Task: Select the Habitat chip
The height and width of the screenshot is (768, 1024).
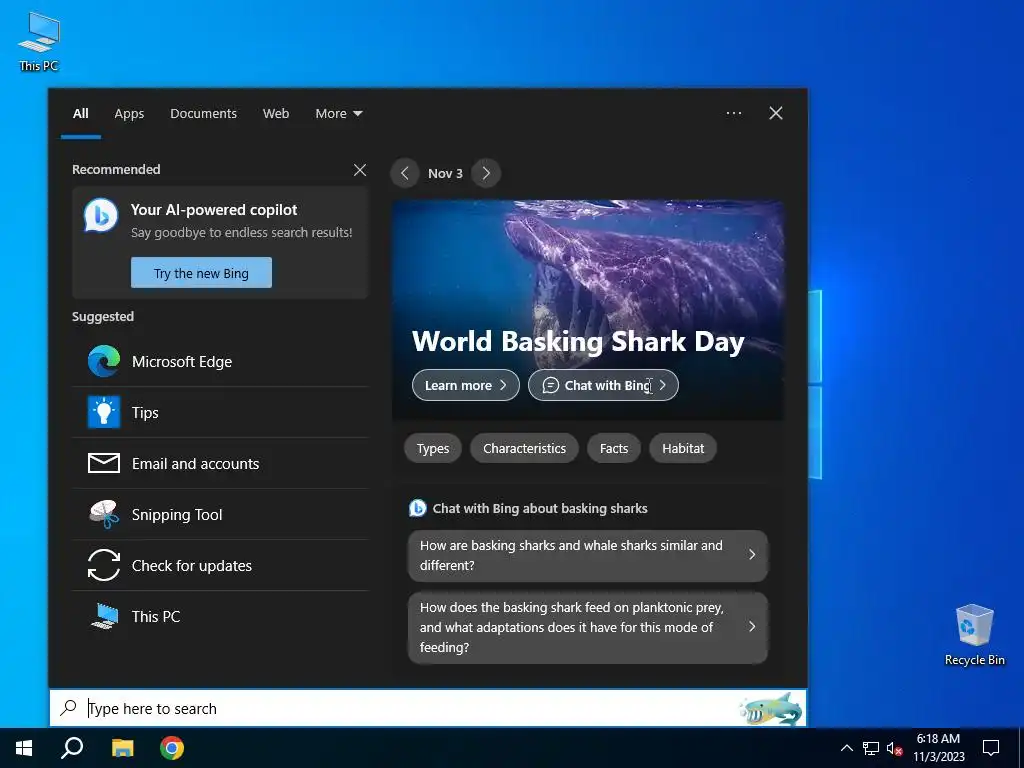Action: (x=683, y=449)
